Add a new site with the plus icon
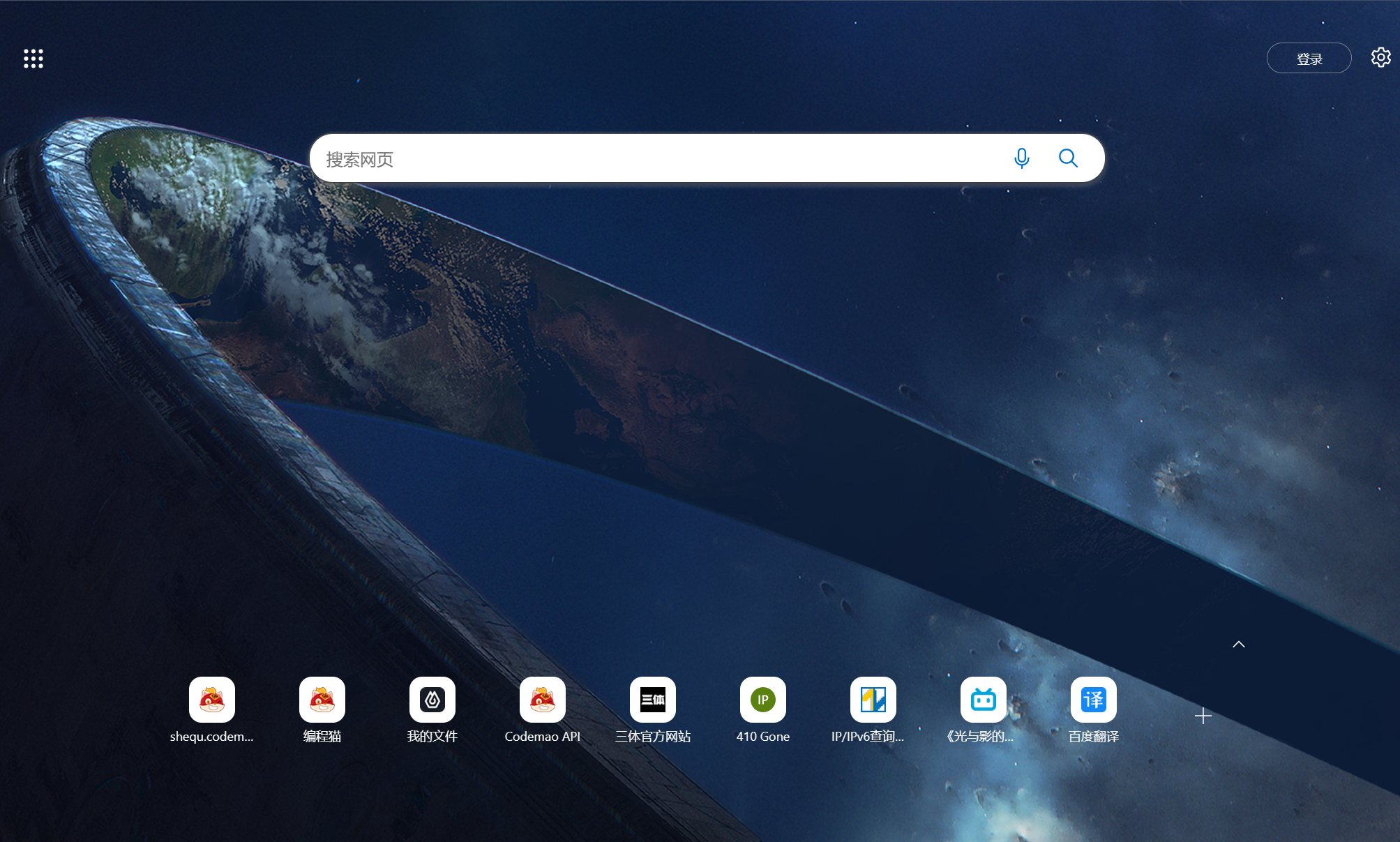1400x842 pixels. coord(1203,716)
